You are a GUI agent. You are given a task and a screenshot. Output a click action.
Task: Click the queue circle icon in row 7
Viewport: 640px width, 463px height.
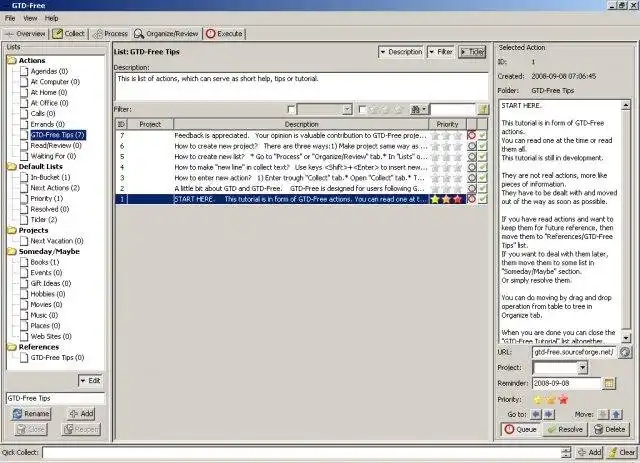coord(471,135)
